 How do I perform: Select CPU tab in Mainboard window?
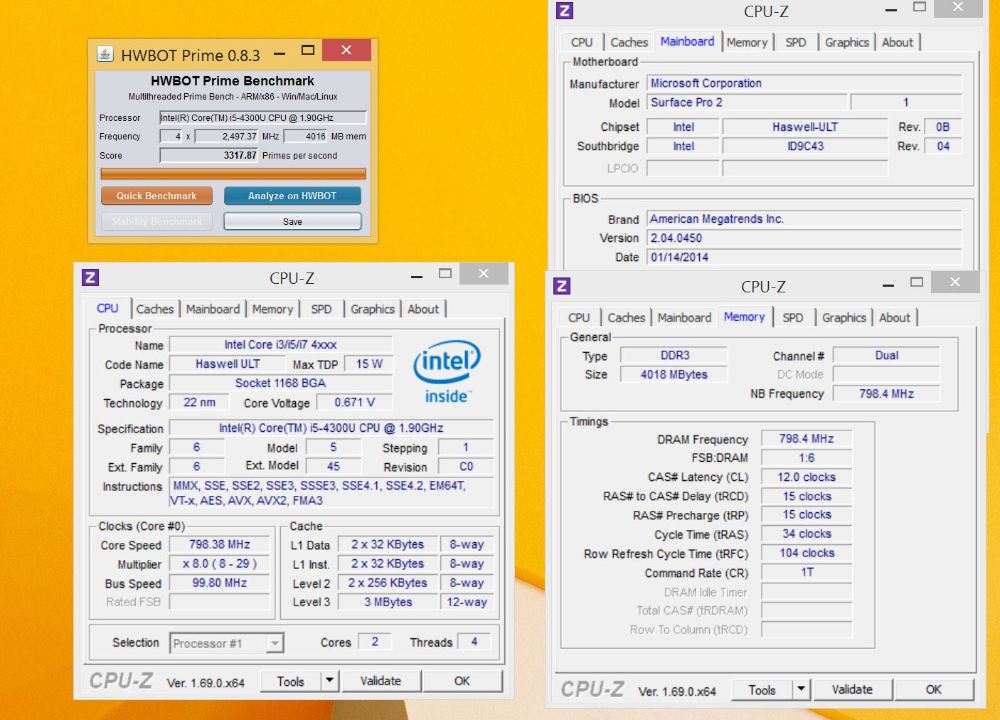pos(582,43)
